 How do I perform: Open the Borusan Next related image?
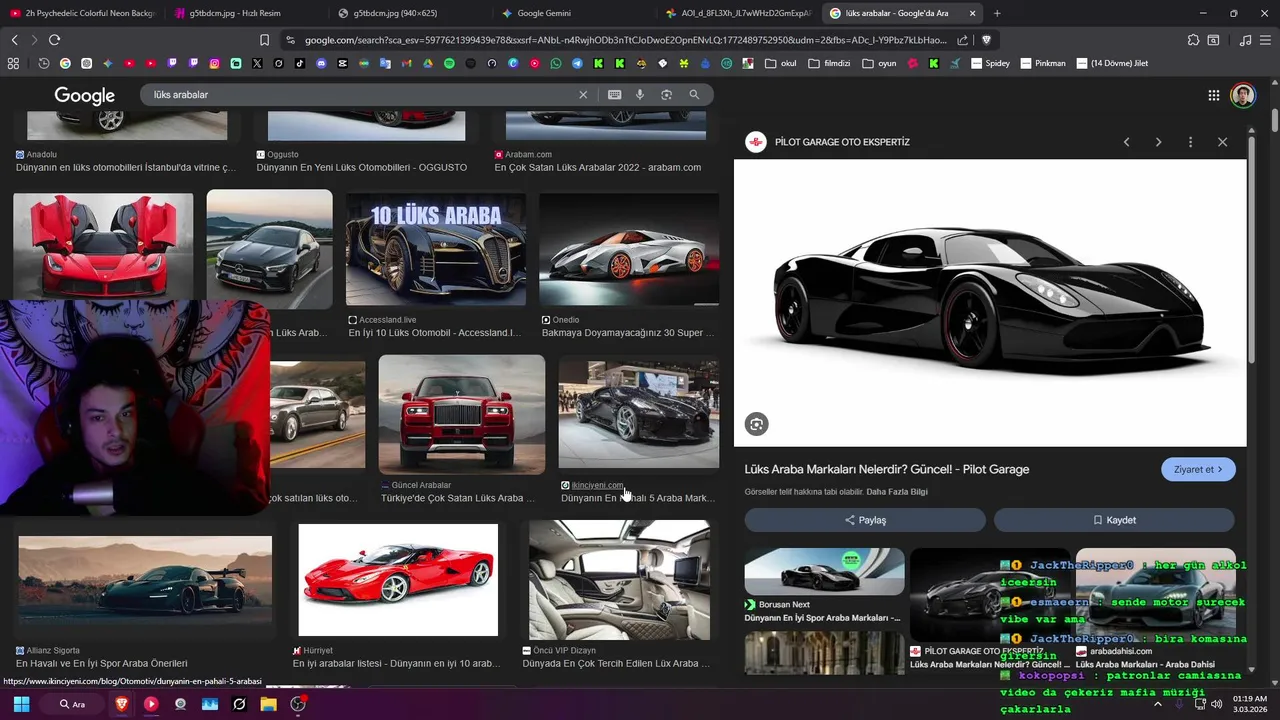pos(824,572)
